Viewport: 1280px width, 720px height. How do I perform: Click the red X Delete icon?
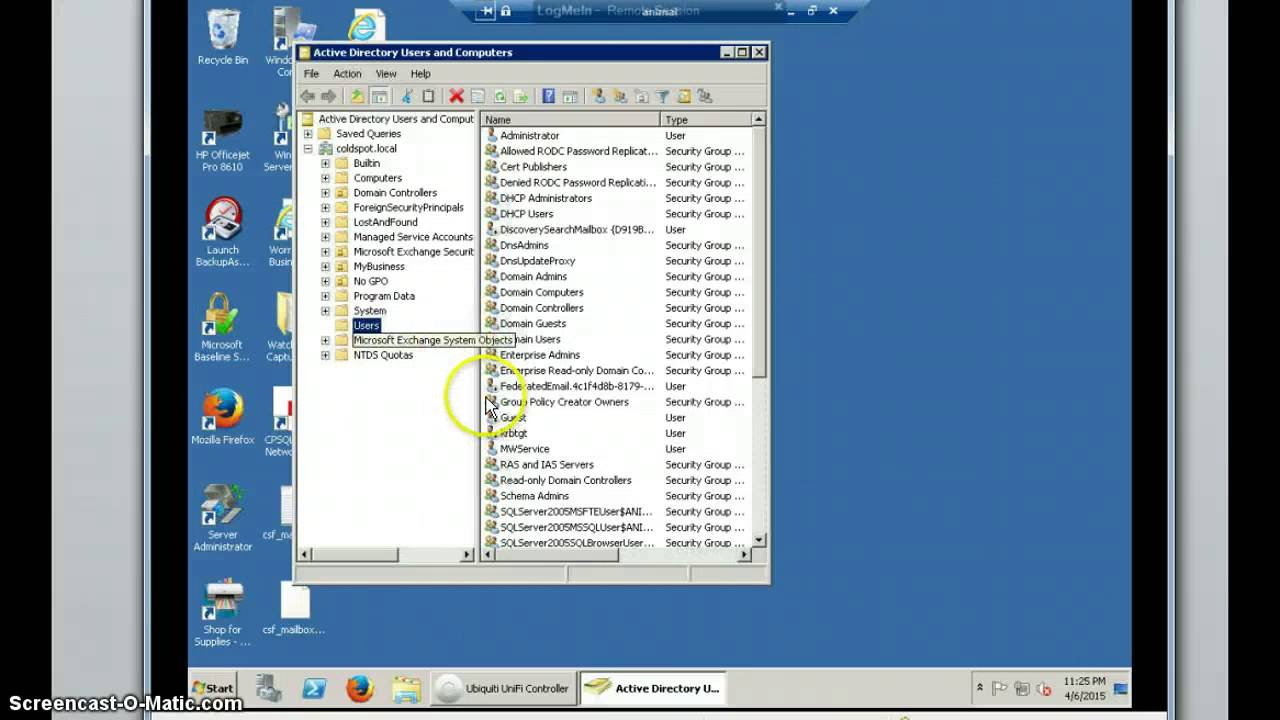[x=456, y=96]
